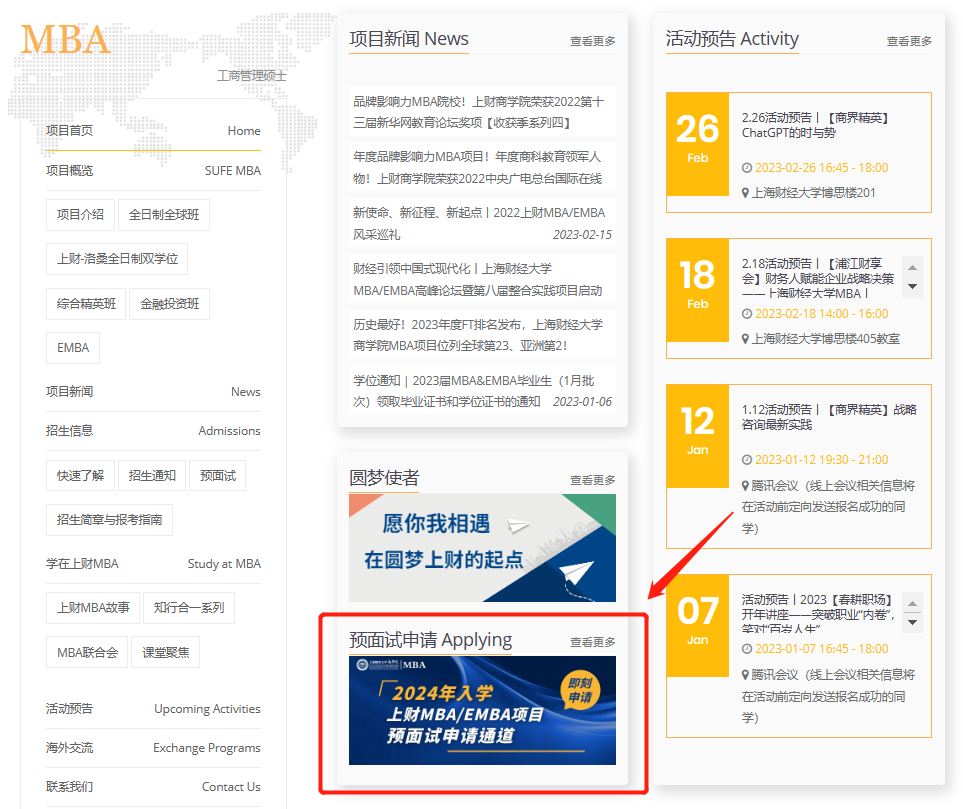This screenshot has height=809, width=963.
Task: Click the location pin beside 上海财经大学博思楼405教室
Action: tap(746, 339)
